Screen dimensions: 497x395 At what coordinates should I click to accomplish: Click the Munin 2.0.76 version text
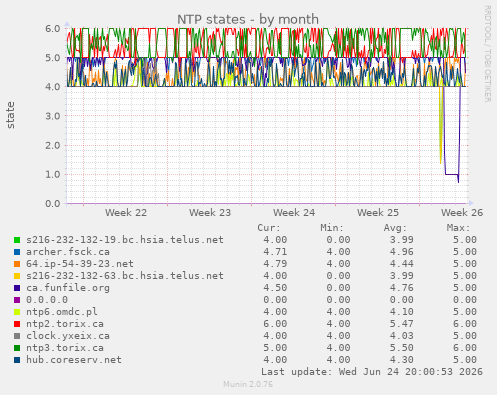[248, 384]
